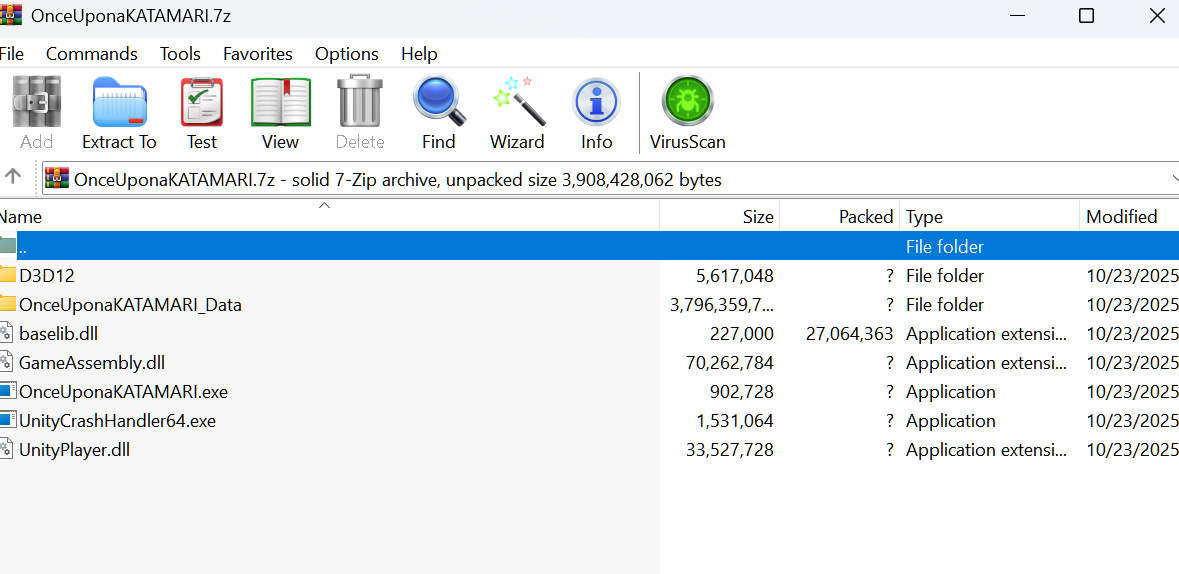Run VirusScan green bug icon
Viewport: 1179px width, 574px height.
687,101
